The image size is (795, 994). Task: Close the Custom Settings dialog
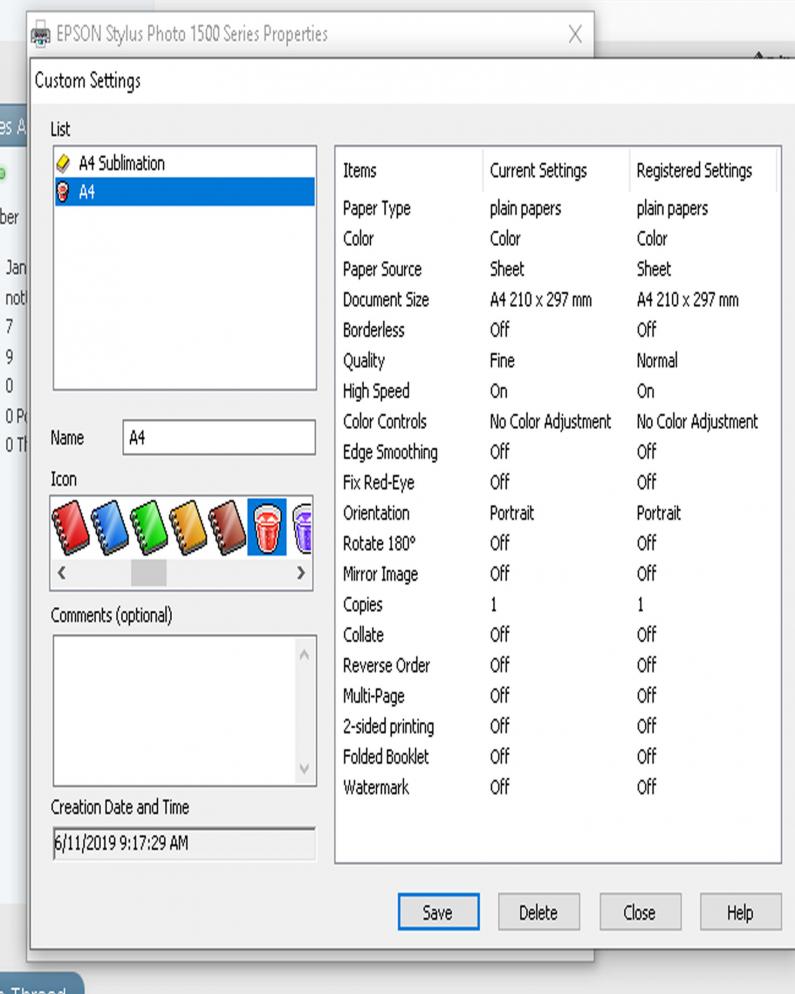tap(640, 912)
